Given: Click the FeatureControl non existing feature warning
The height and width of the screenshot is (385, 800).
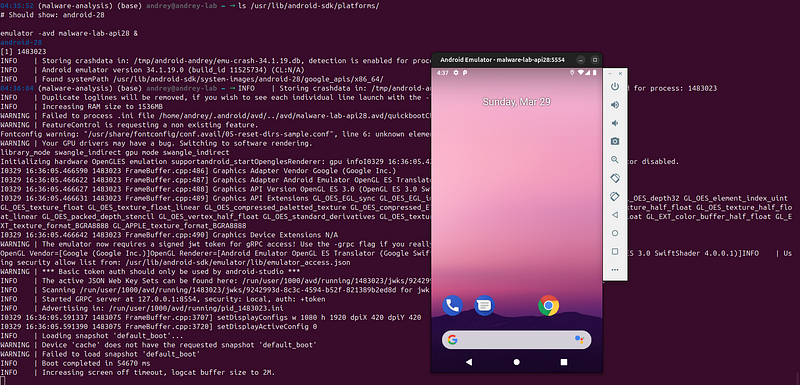Looking at the screenshot, I should 129,125.
